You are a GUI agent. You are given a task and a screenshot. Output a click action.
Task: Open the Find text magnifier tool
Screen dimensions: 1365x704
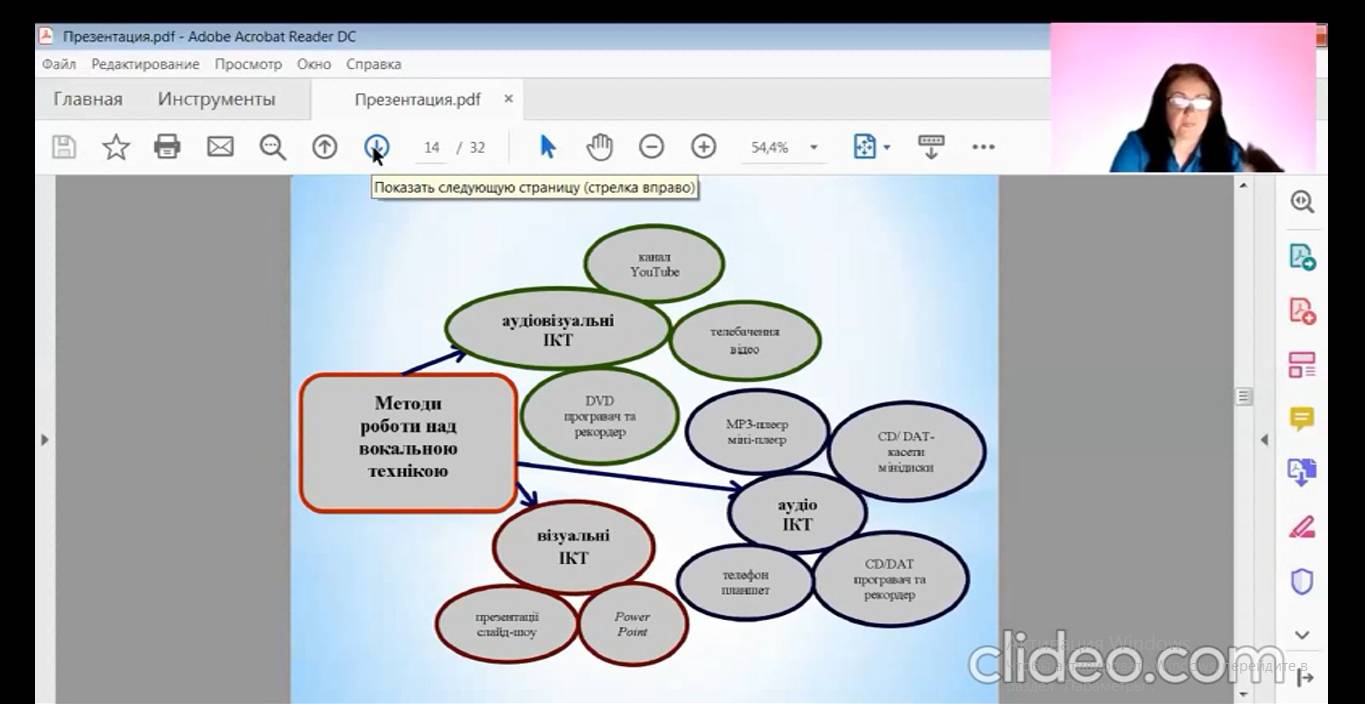(x=272, y=147)
